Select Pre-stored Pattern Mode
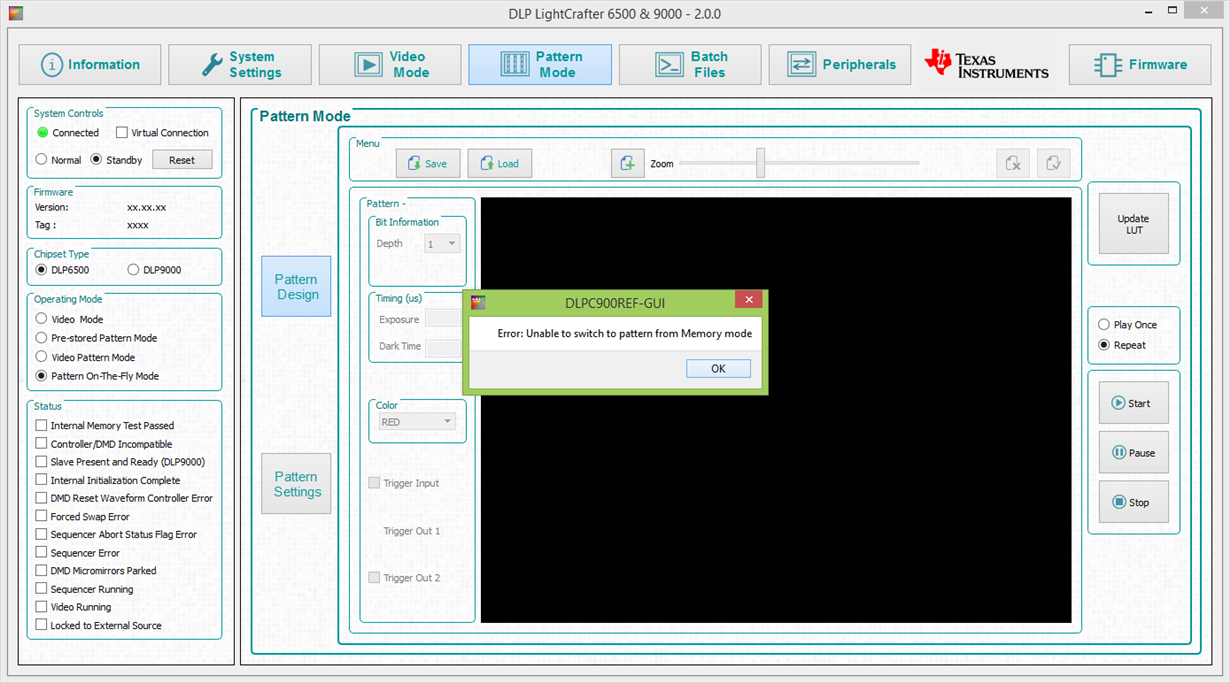This screenshot has height=683, width=1230. tap(41, 338)
